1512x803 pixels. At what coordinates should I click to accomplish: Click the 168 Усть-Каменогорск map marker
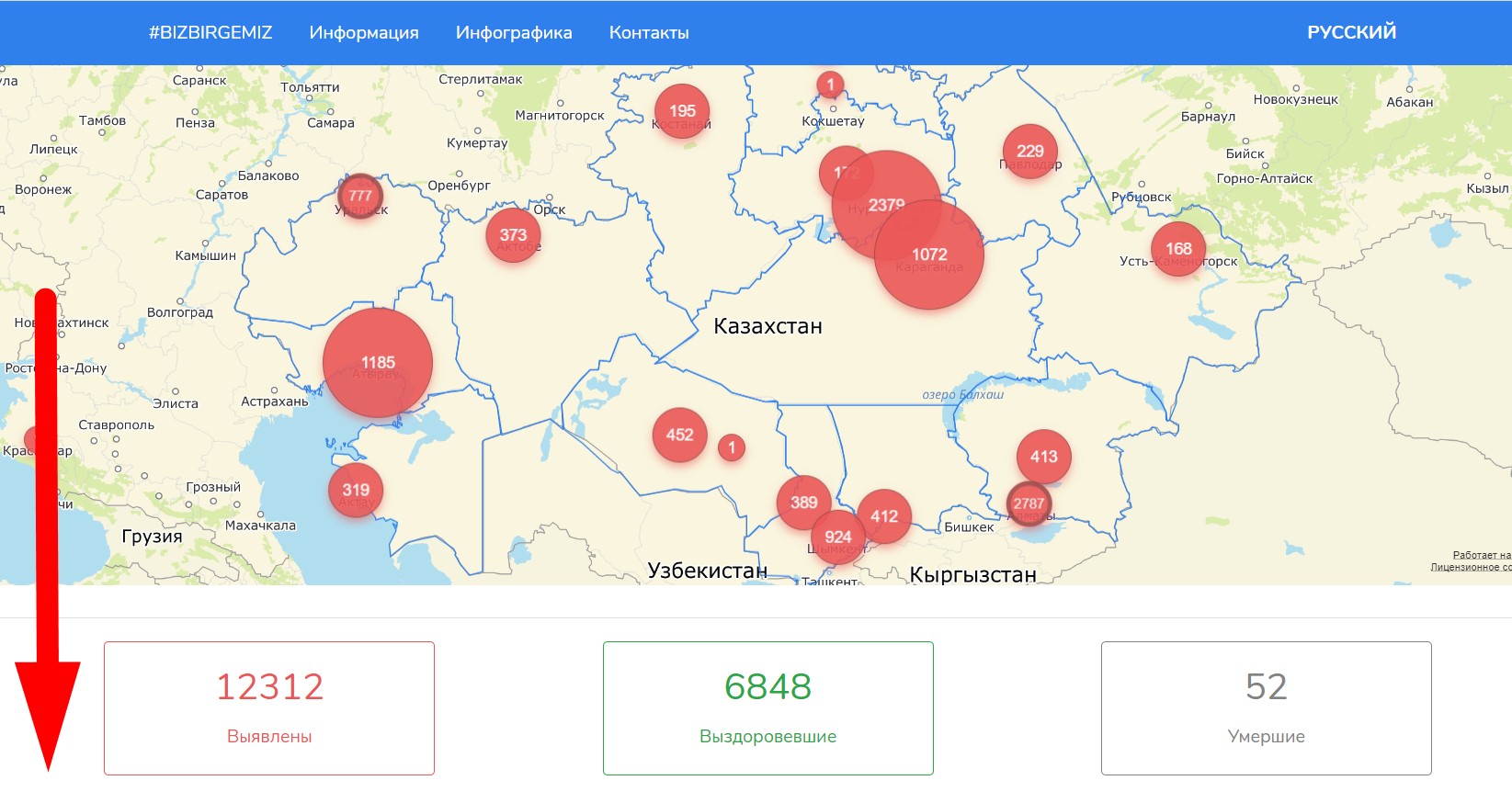pyautogui.click(x=1178, y=249)
